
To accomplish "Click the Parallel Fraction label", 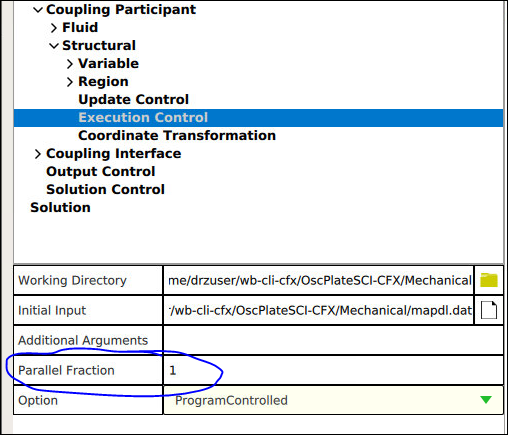I will [x=66, y=370].
